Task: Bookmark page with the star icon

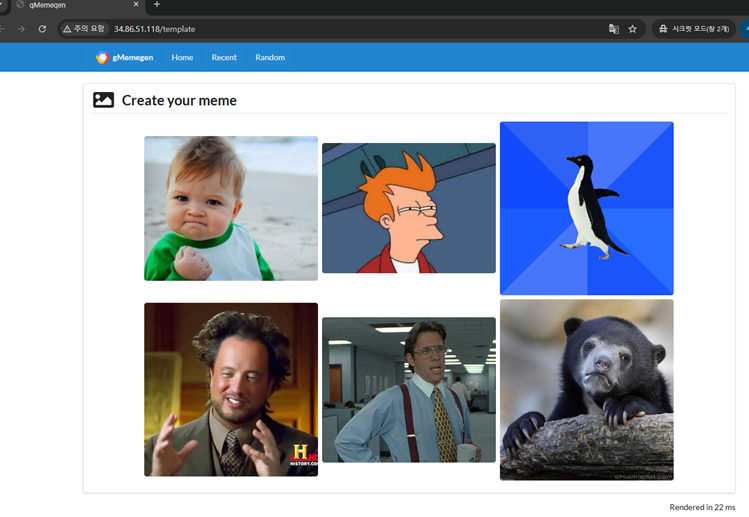Action: pos(632,29)
